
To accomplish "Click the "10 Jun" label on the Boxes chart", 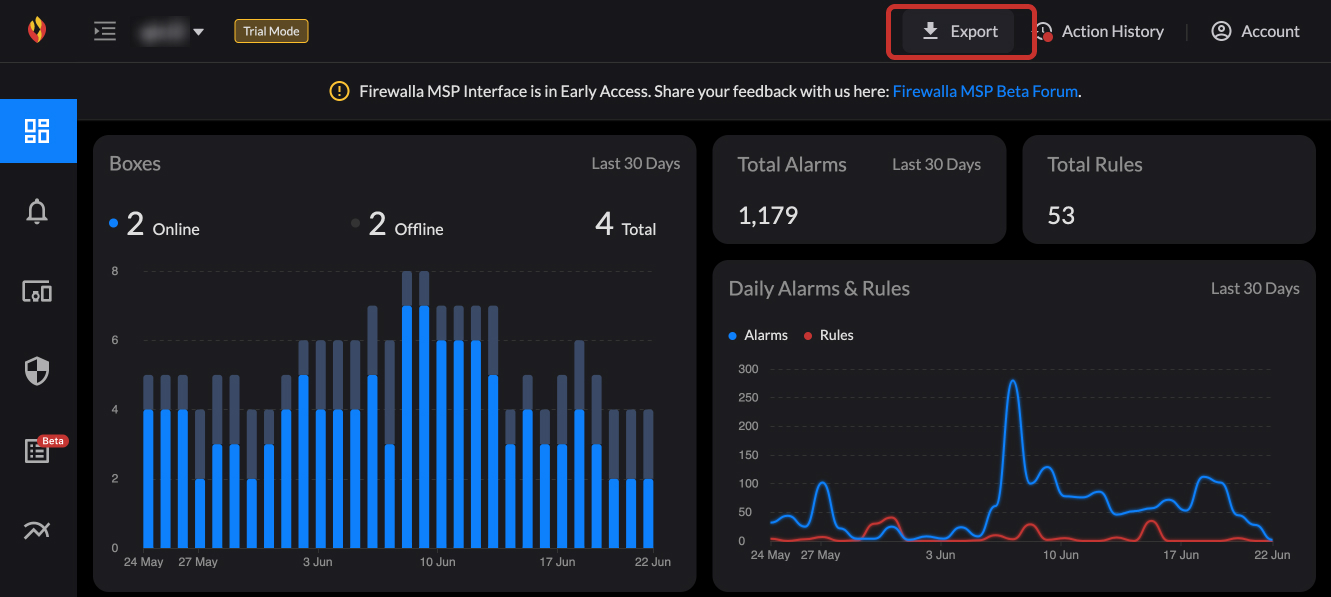I will pos(438,562).
